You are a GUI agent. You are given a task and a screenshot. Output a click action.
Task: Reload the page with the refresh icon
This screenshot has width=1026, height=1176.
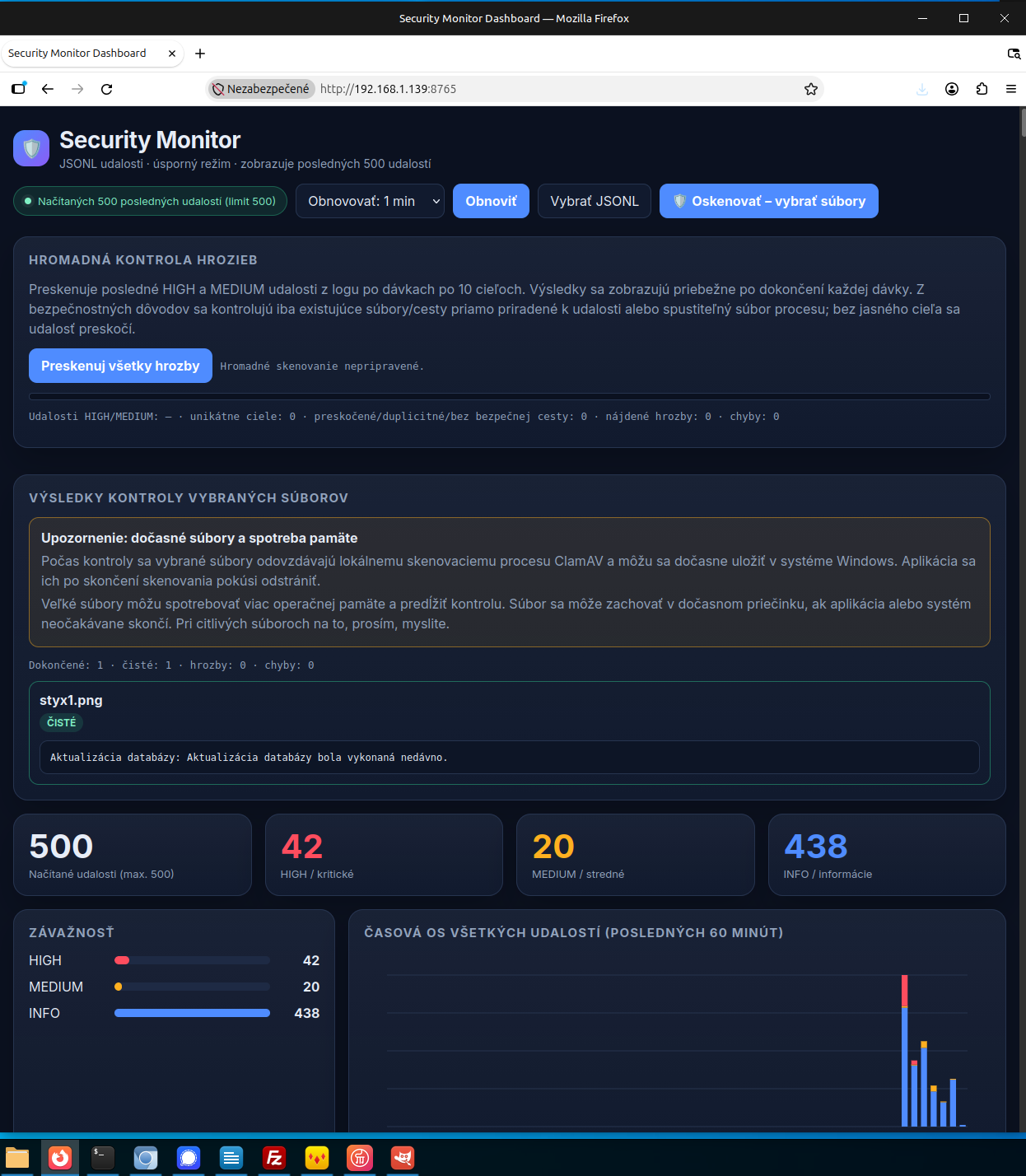click(106, 89)
